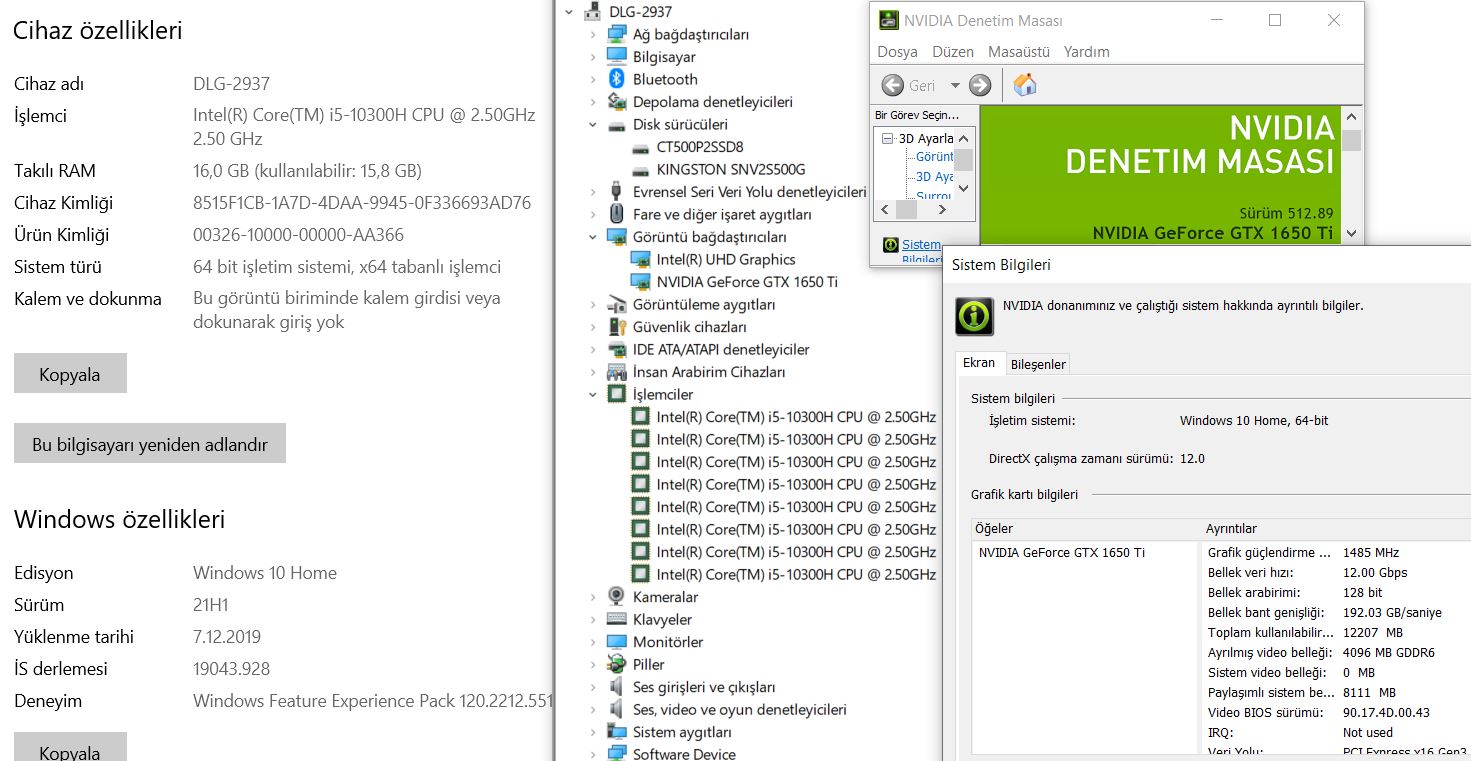Click the İS derlemesi value 19043.928
The width and height of the screenshot is (1471, 761).
point(231,669)
